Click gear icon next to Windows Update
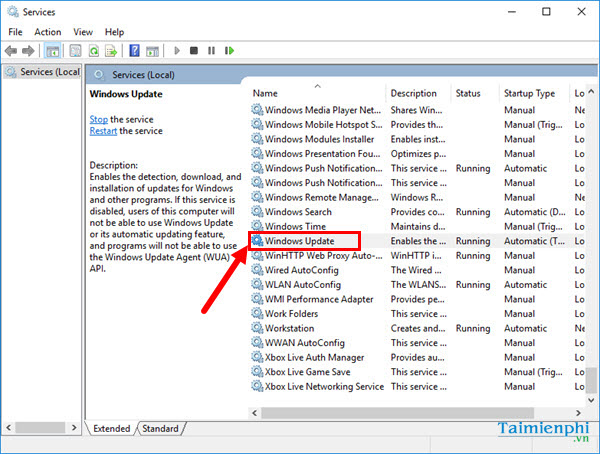The image size is (600, 454). click(x=257, y=241)
